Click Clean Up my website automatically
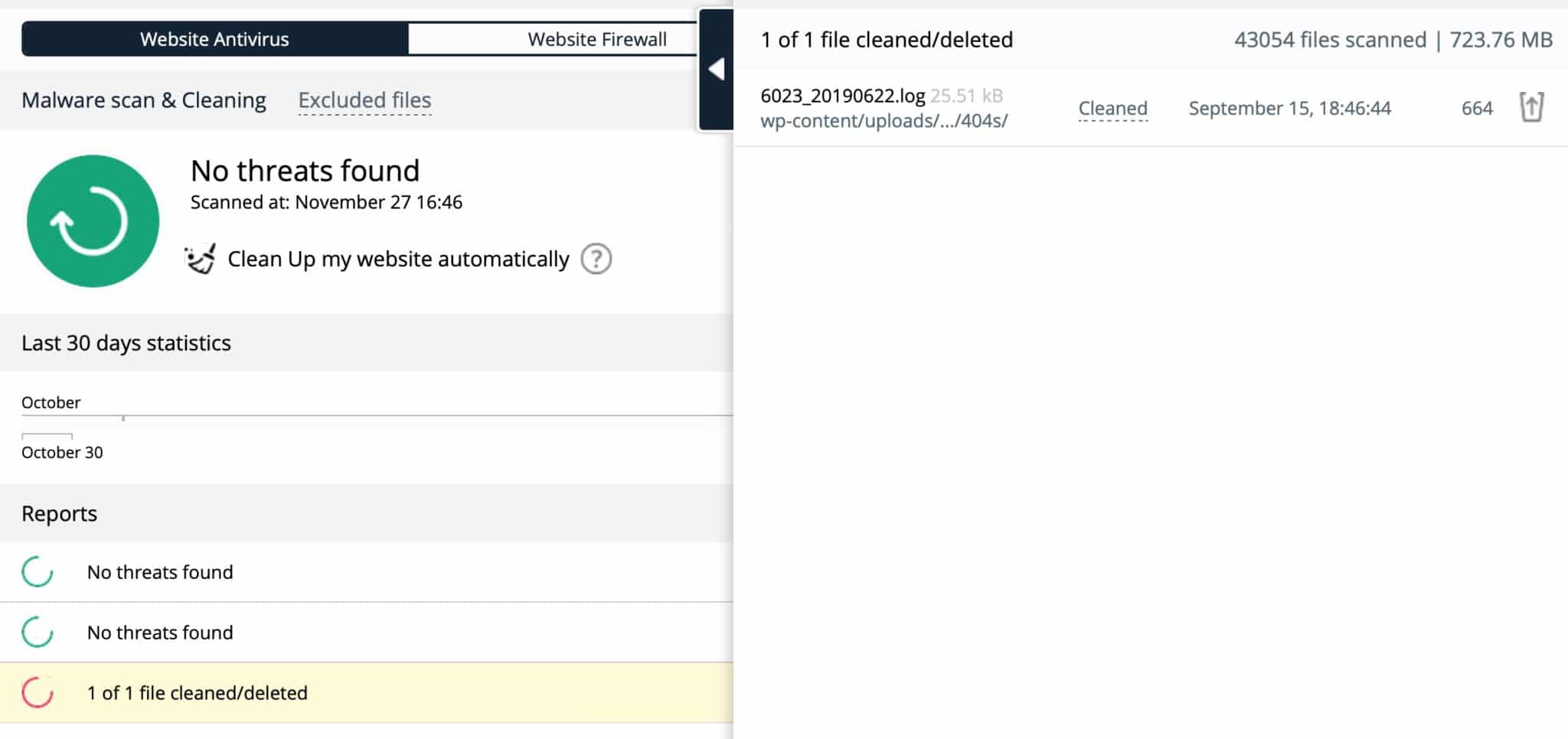1568x739 pixels. [x=398, y=259]
